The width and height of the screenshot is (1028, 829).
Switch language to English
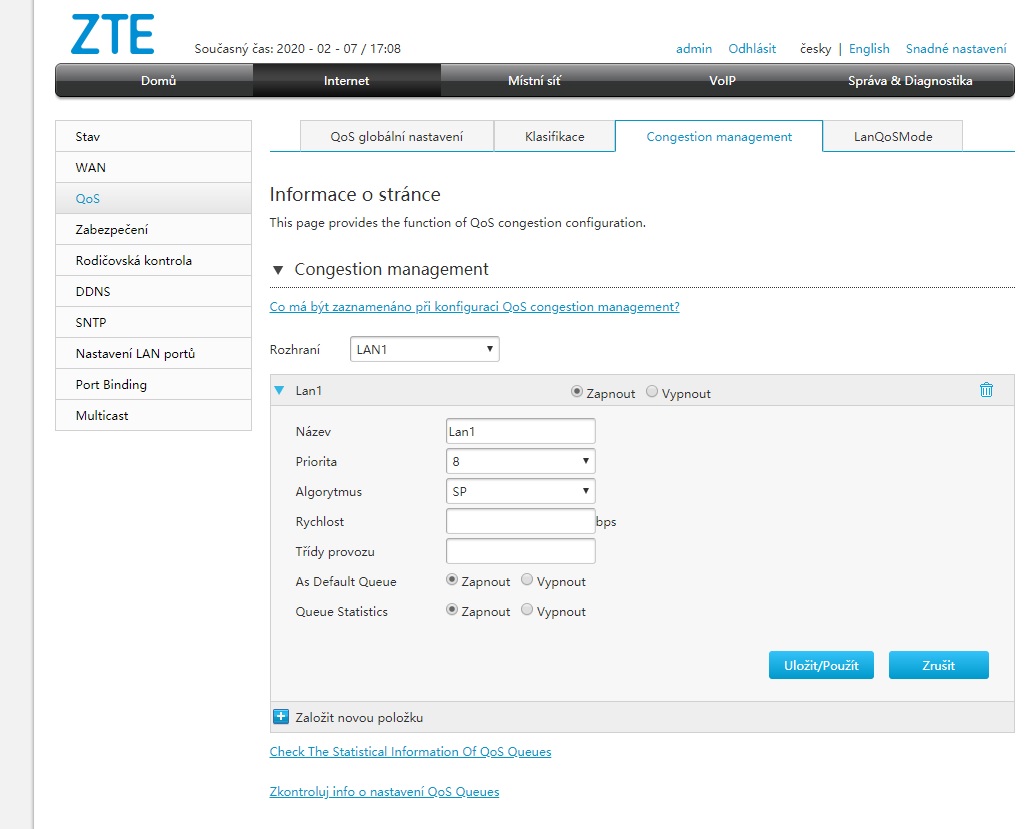click(x=868, y=49)
